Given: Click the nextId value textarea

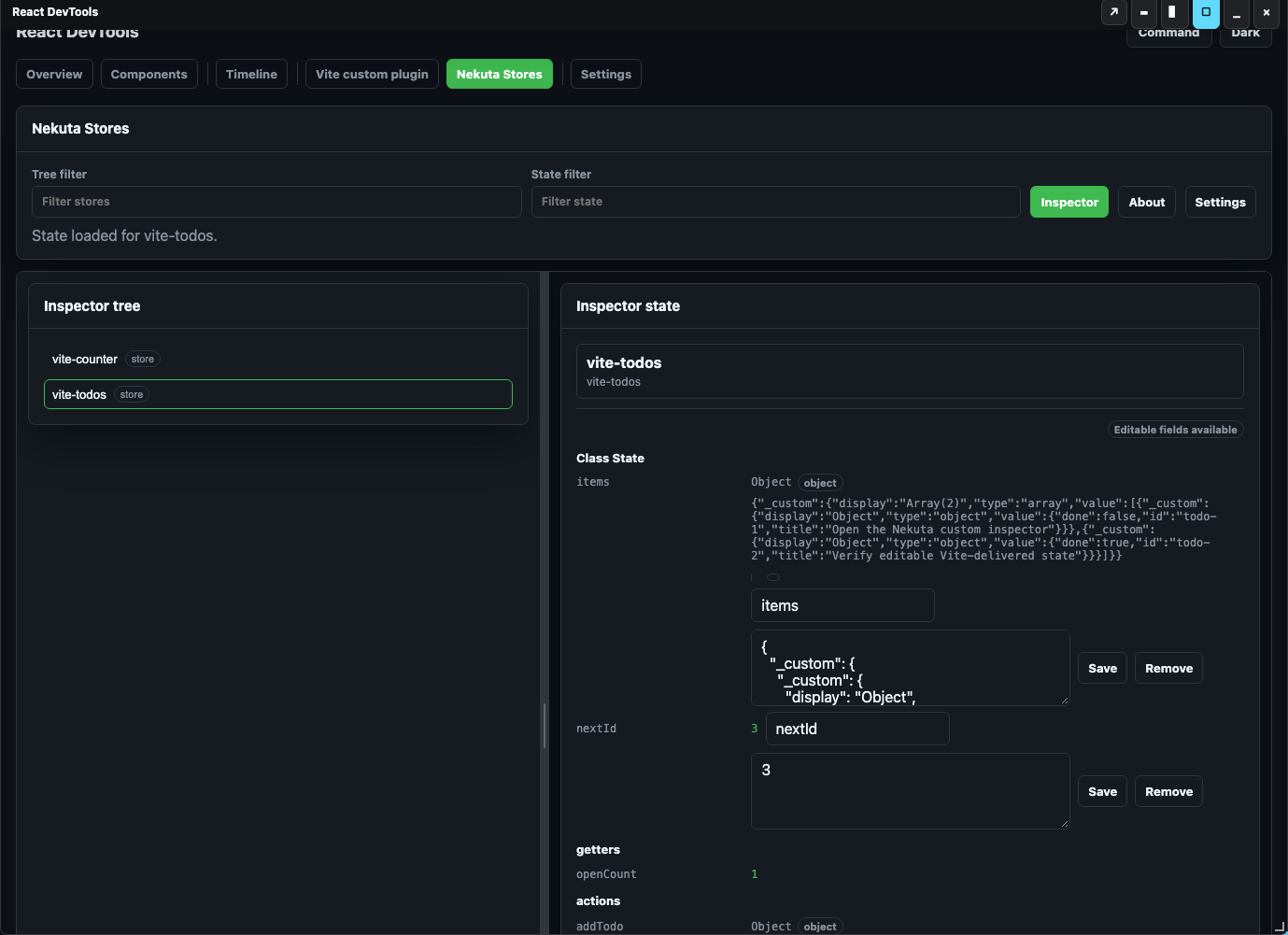Looking at the screenshot, I should click(x=911, y=791).
